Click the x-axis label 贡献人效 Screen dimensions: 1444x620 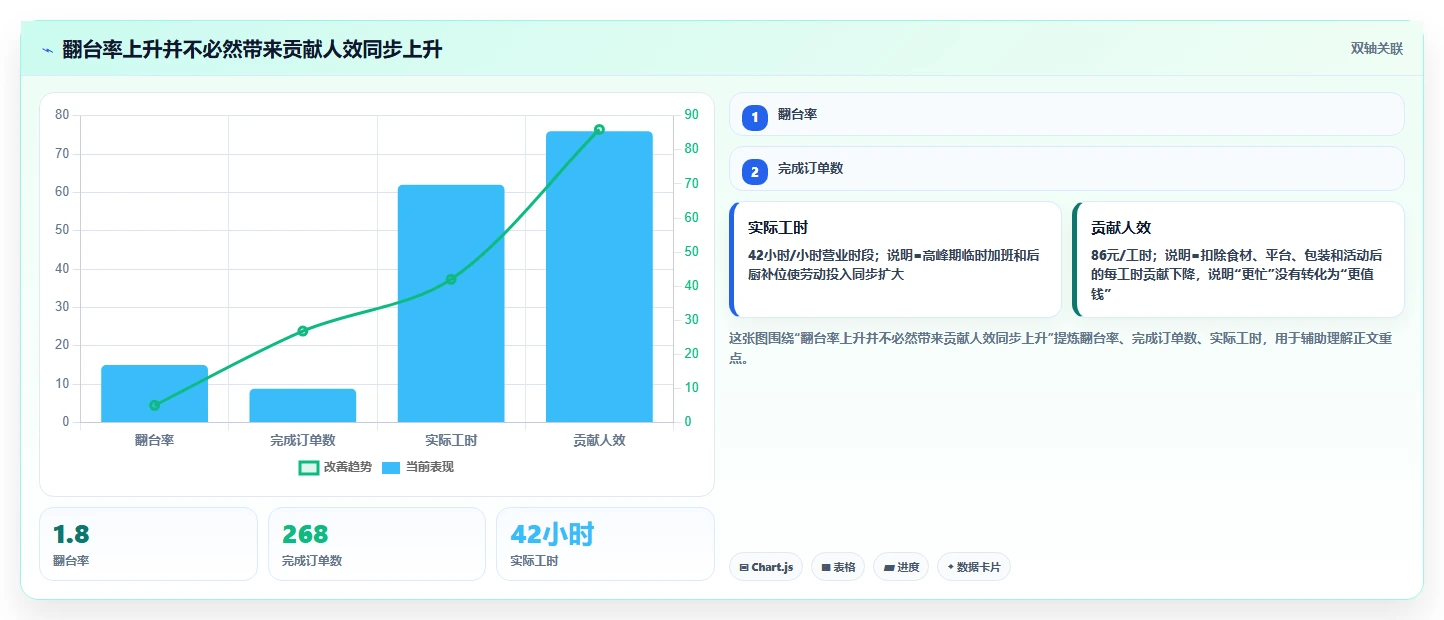pyautogui.click(x=599, y=440)
